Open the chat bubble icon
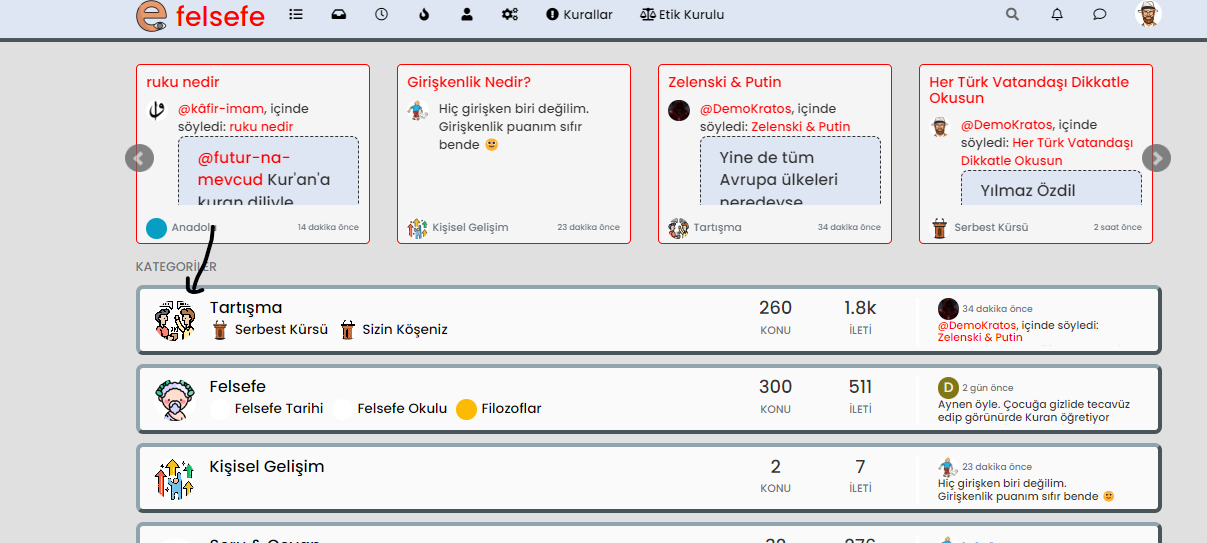This screenshot has width=1207, height=543. point(1099,15)
